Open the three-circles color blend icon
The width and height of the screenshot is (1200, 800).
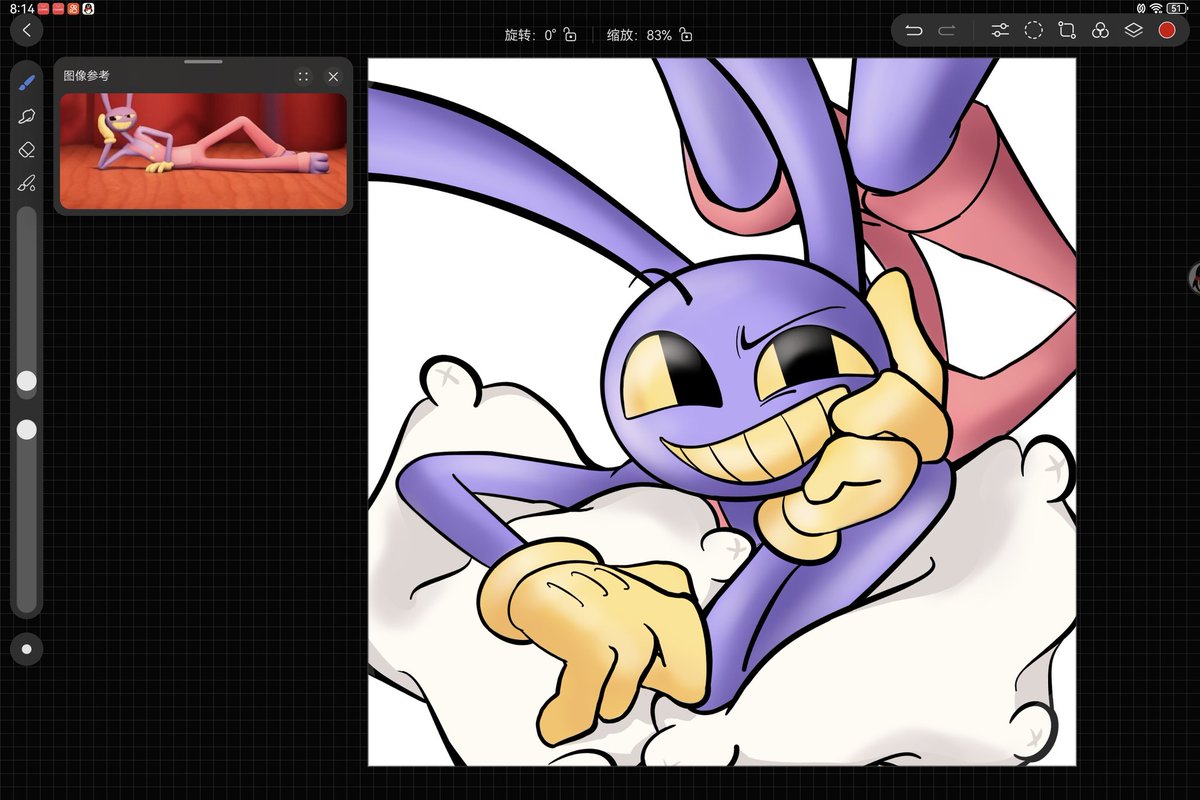click(x=1100, y=31)
